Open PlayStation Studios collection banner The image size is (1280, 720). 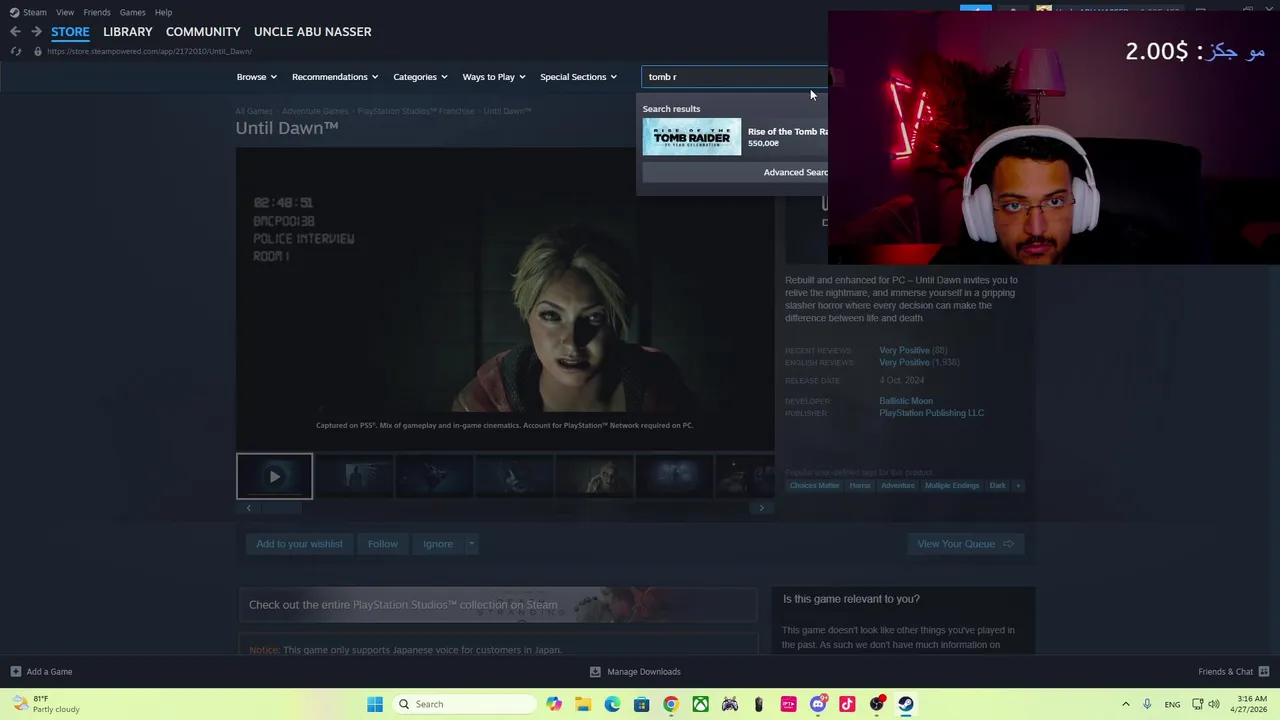497,605
